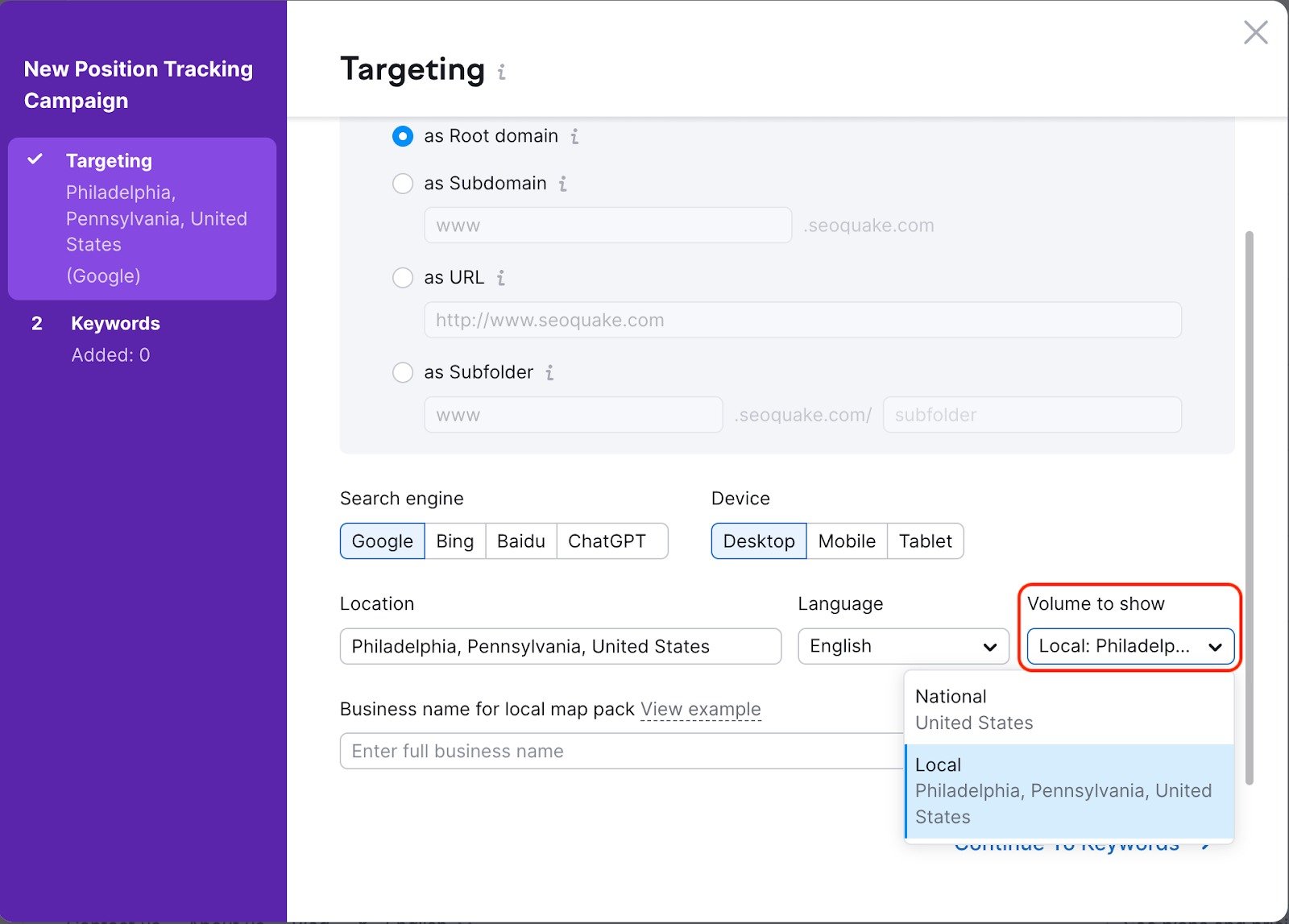The width and height of the screenshot is (1289, 924).
Task: Click info icon next to Subfolder option
Action: point(549,372)
